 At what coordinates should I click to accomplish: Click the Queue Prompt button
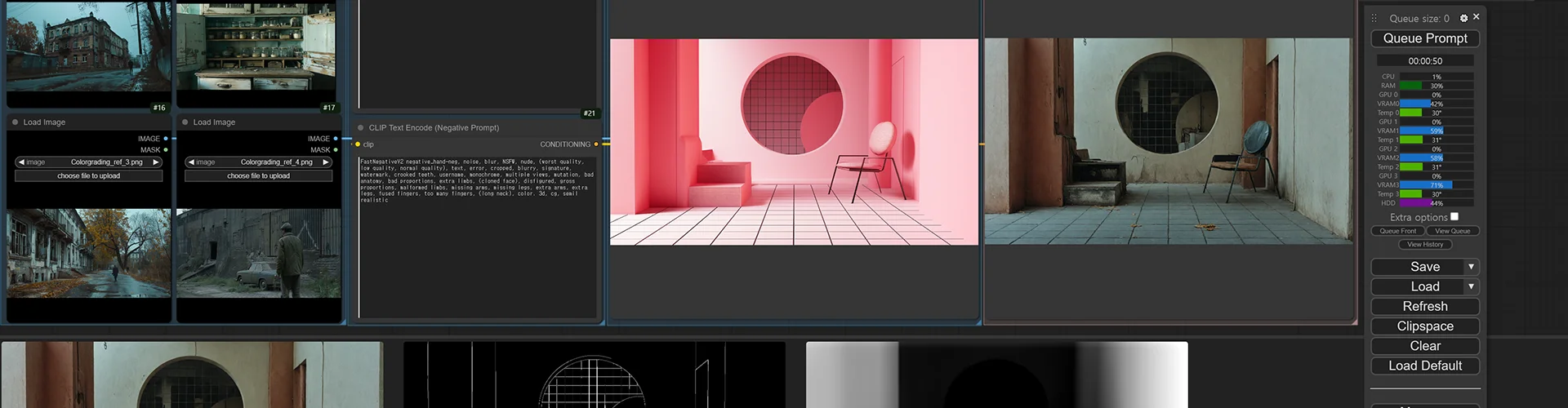click(1425, 38)
